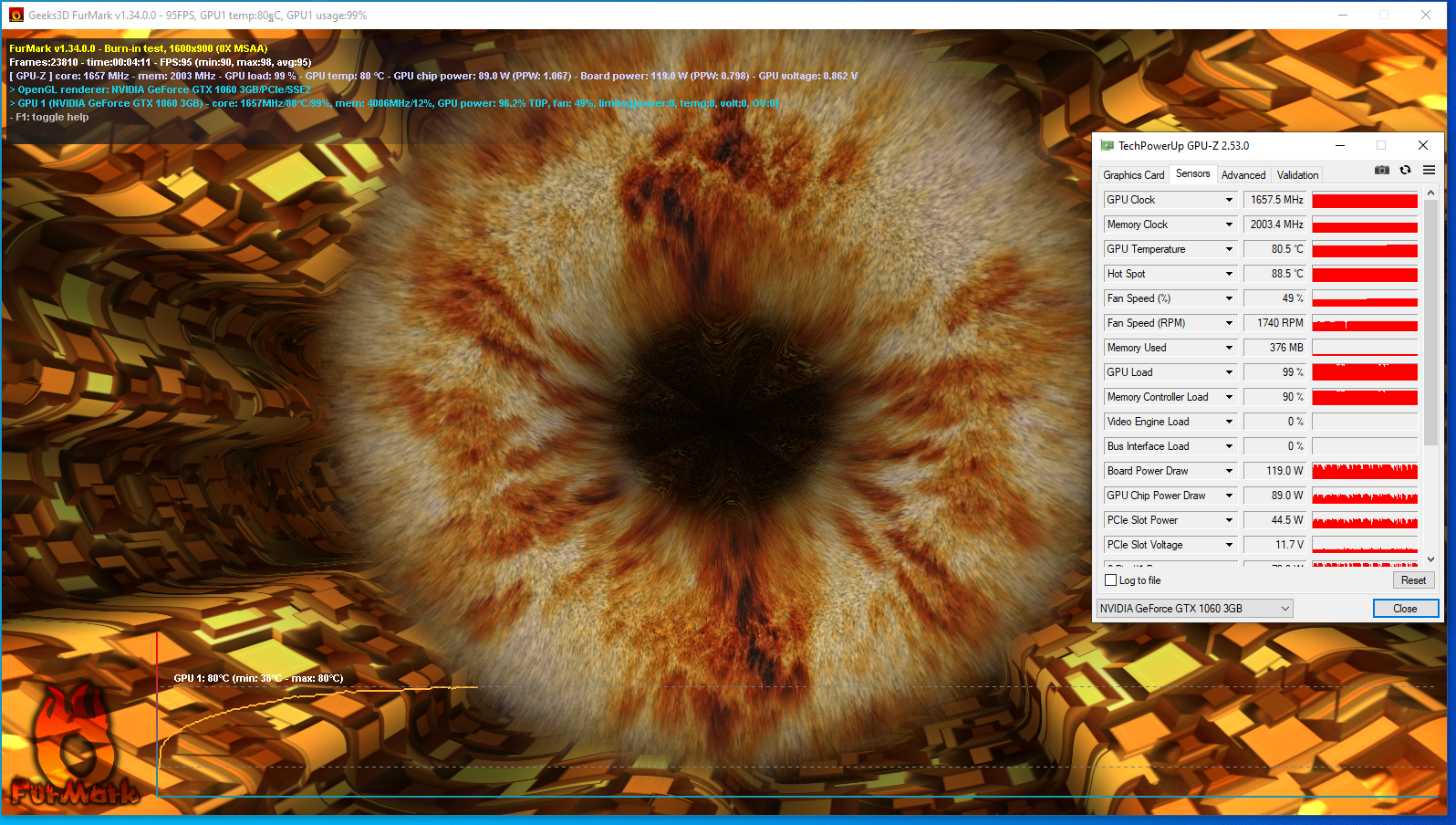Open the NVIDIA GeForce GTX 1060 3GB selector
Screen dimensions: 1456x825
[x=1194, y=609]
